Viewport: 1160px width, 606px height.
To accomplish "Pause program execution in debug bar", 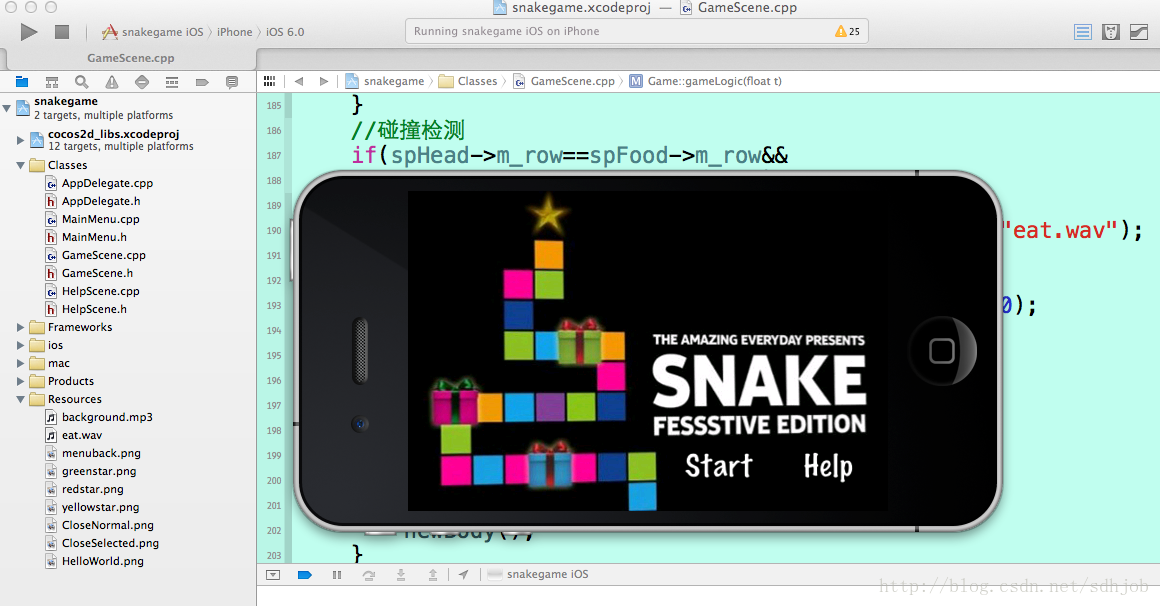I will (x=337, y=575).
